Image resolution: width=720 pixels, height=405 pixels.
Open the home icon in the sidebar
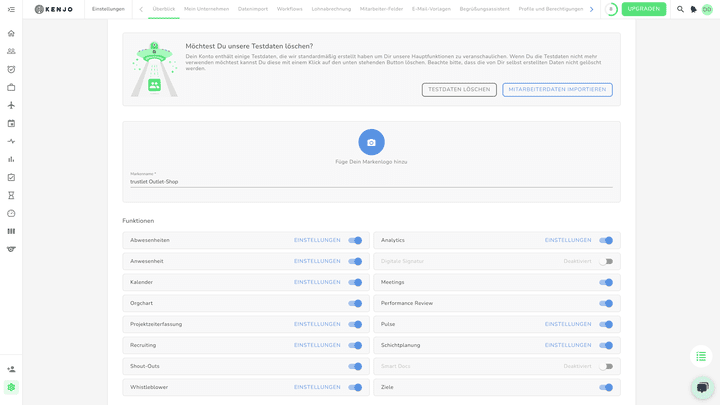click(x=11, y=33)
